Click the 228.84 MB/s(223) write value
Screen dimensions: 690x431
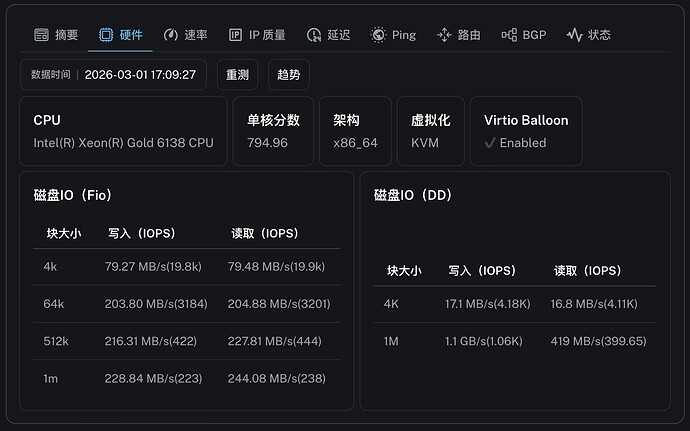[153, 379]
